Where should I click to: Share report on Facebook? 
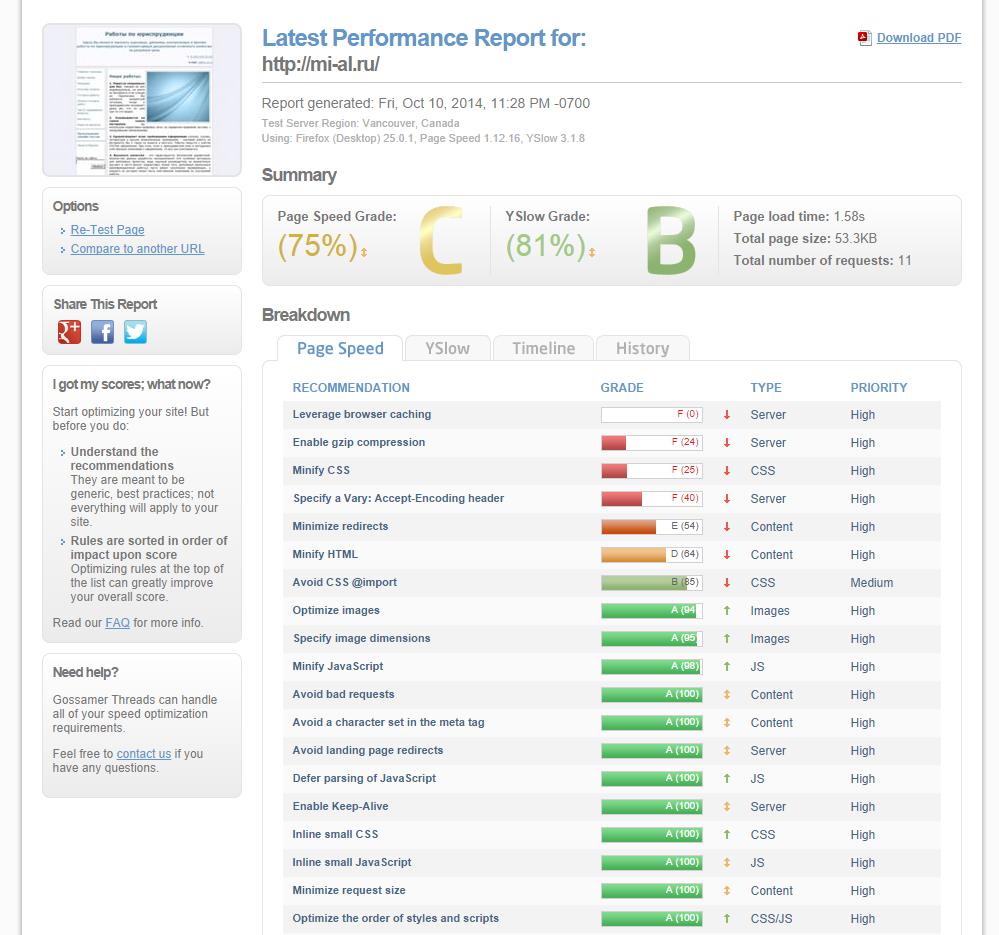102,332
